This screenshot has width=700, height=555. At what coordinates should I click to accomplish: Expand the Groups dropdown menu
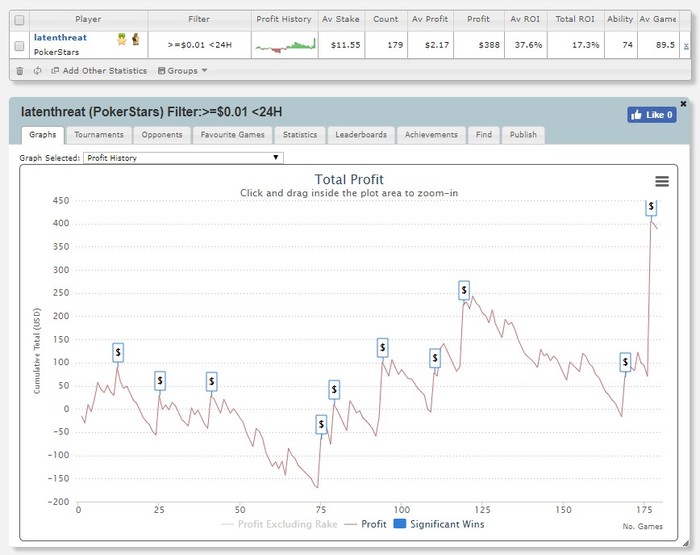[183, 71]
